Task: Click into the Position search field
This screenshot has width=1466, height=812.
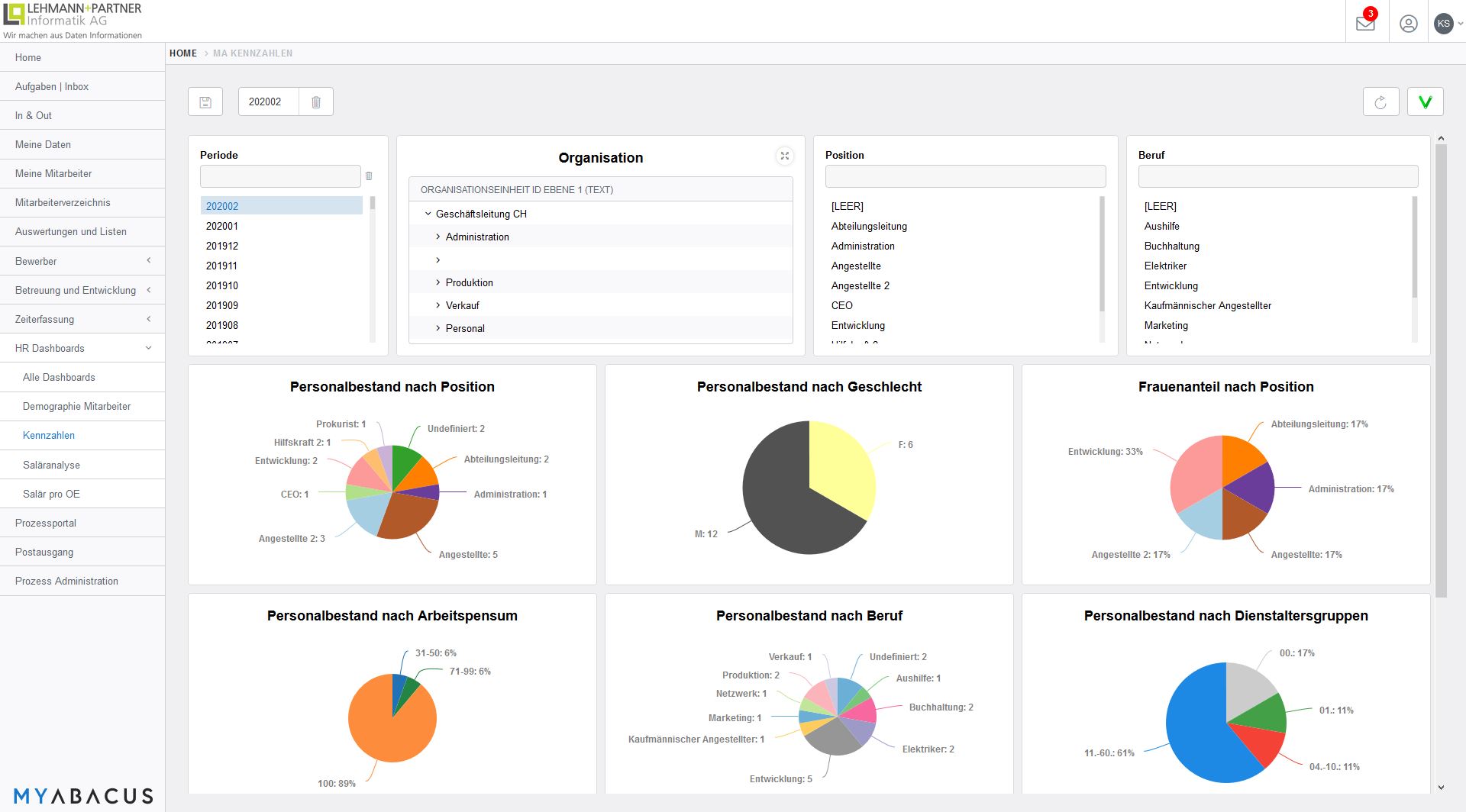Action: tap(965, 176)
